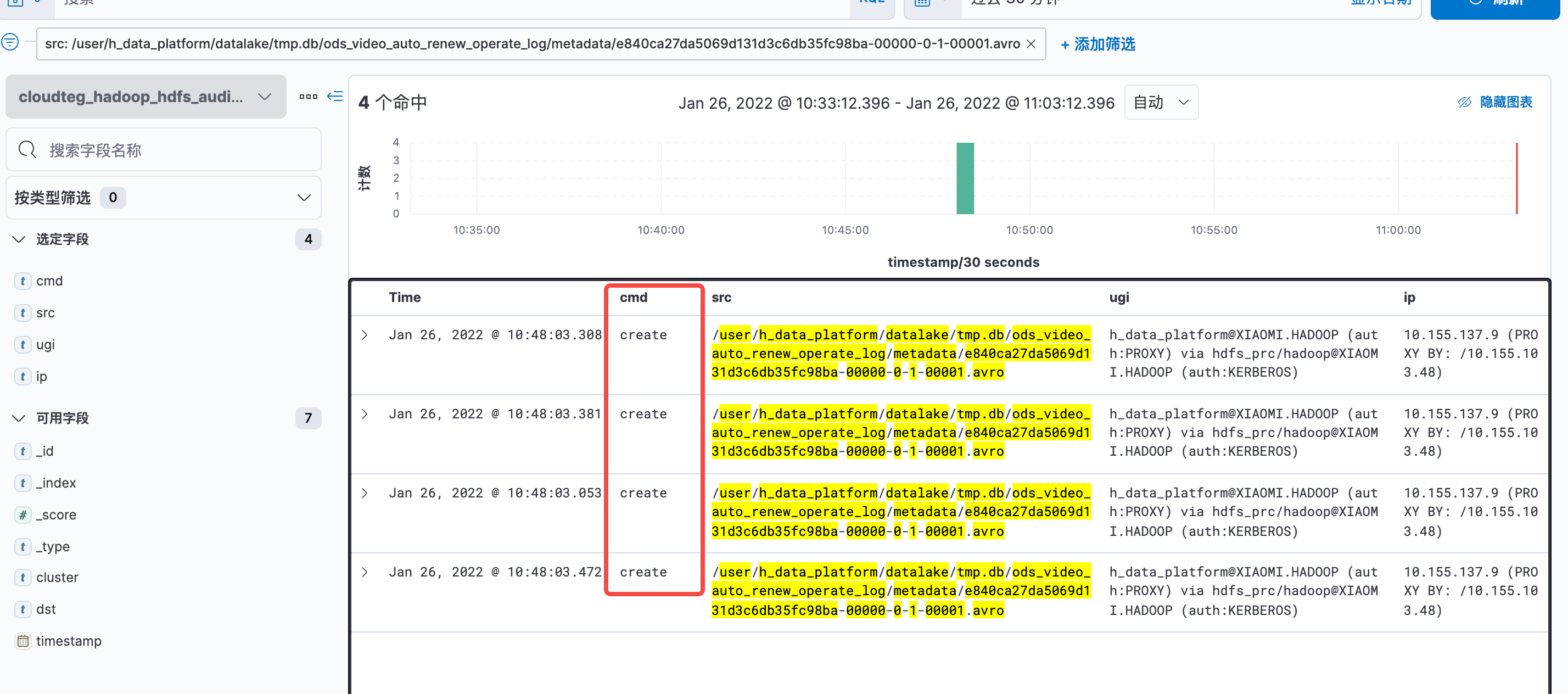
Task: Click the text type icon next to cmd
Action: (23, 281)
